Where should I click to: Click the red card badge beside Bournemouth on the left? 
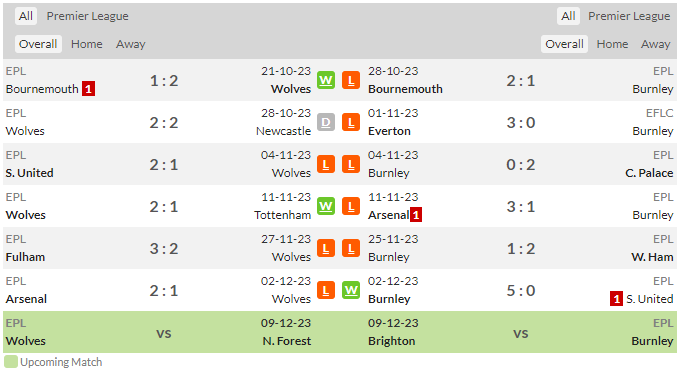point(88,89)
